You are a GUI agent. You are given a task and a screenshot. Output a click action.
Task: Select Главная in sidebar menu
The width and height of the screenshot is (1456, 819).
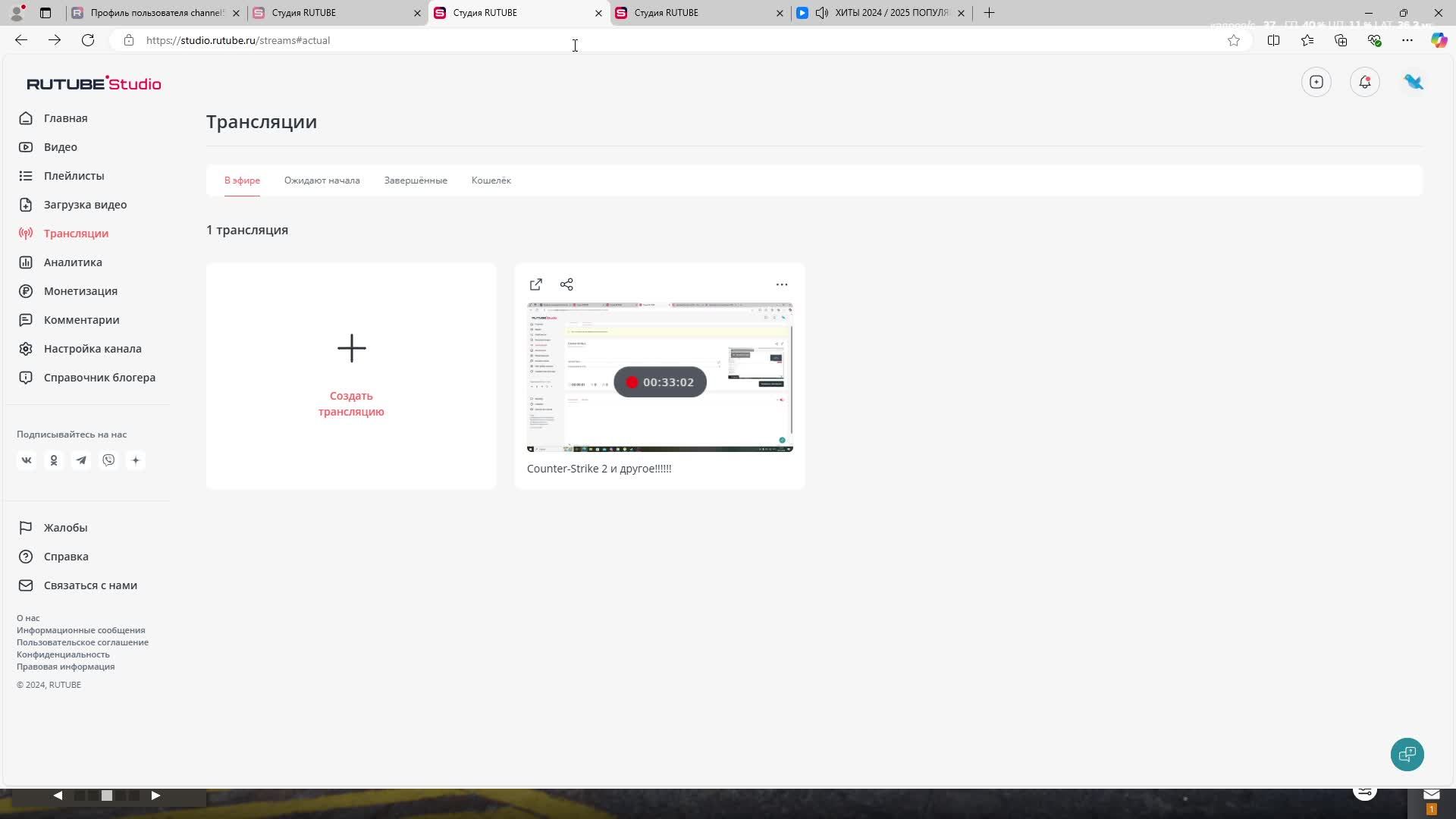point(66,118)
